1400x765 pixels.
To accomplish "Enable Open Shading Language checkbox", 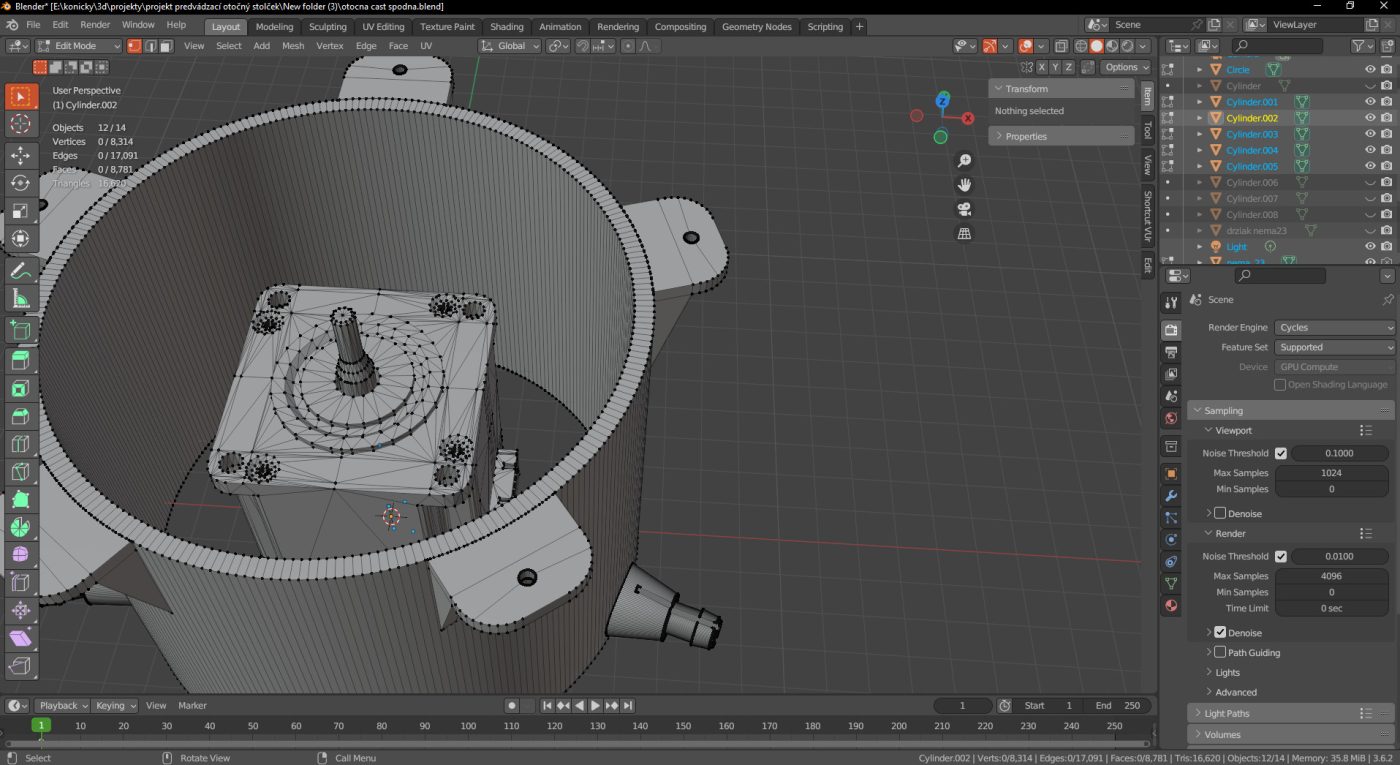I will tap(1280, 385).
